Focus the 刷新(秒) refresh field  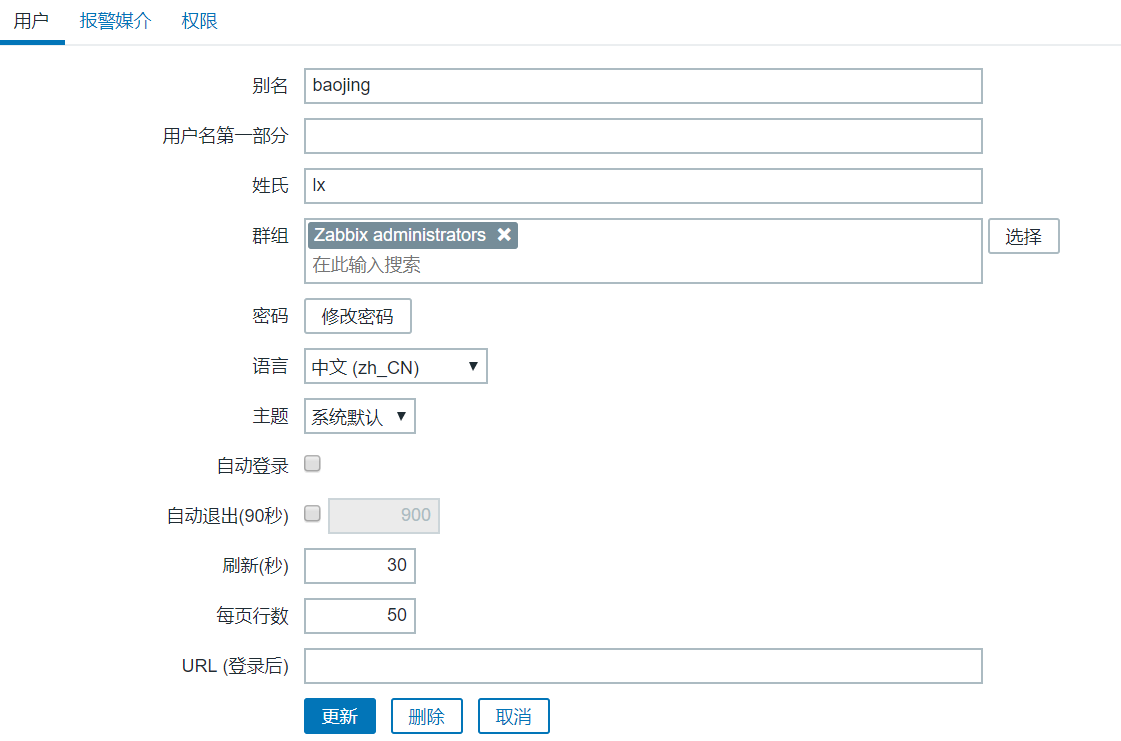(x=359, y=565)
